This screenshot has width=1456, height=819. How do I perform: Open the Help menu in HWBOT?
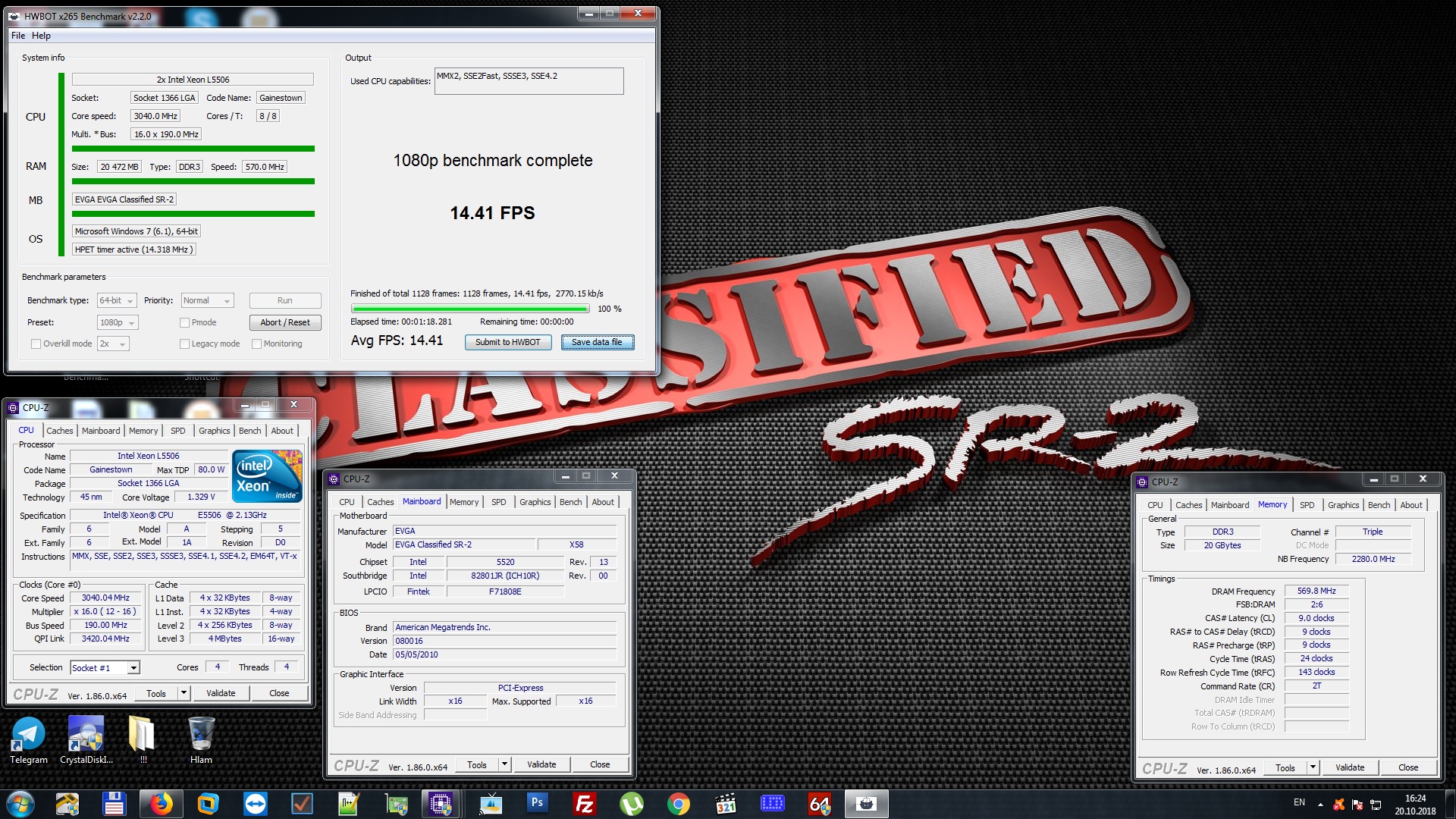pyautogui.click(x=41, y=36)
